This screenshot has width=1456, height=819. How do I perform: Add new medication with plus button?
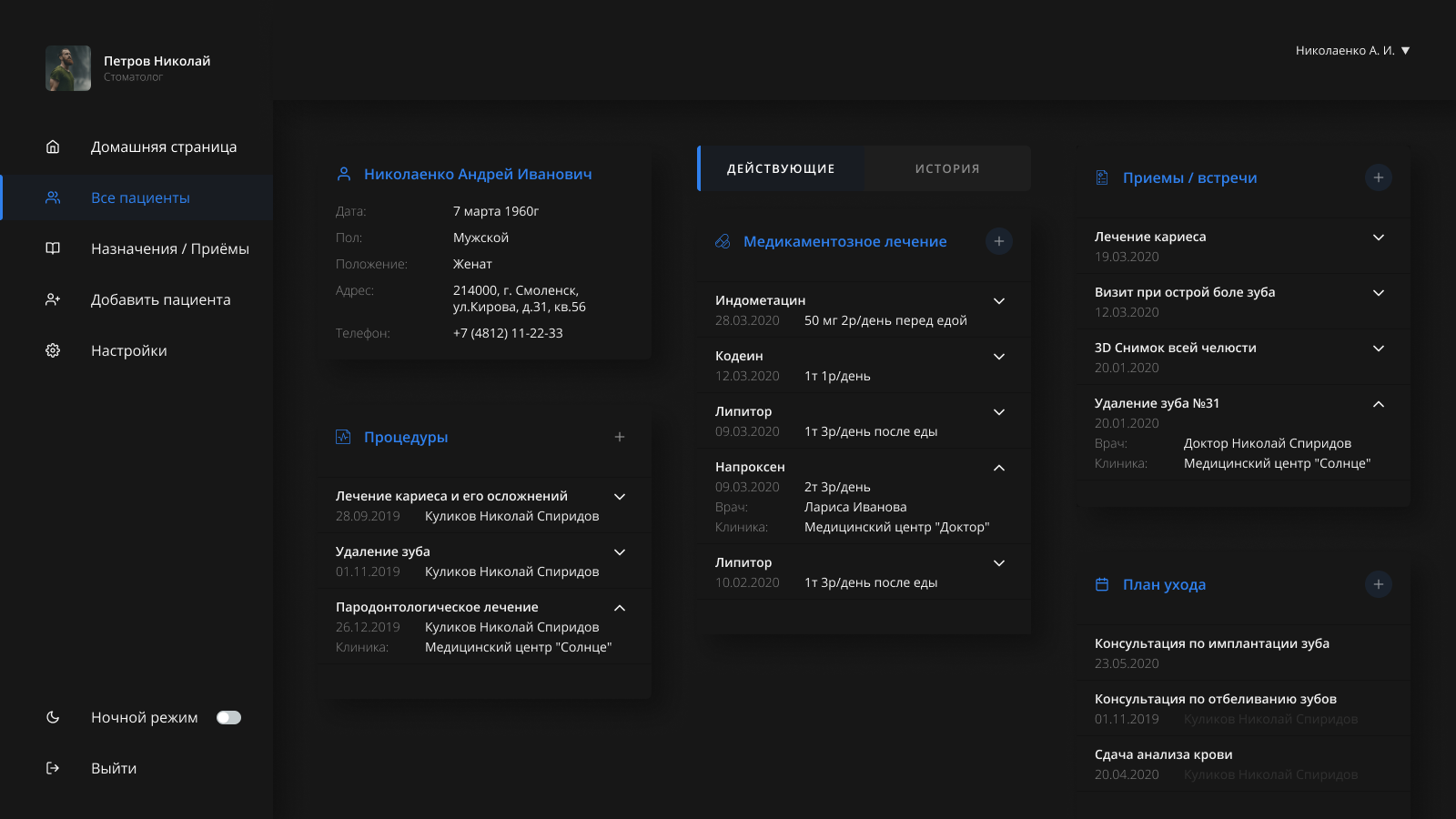click(x=999, y=241)
